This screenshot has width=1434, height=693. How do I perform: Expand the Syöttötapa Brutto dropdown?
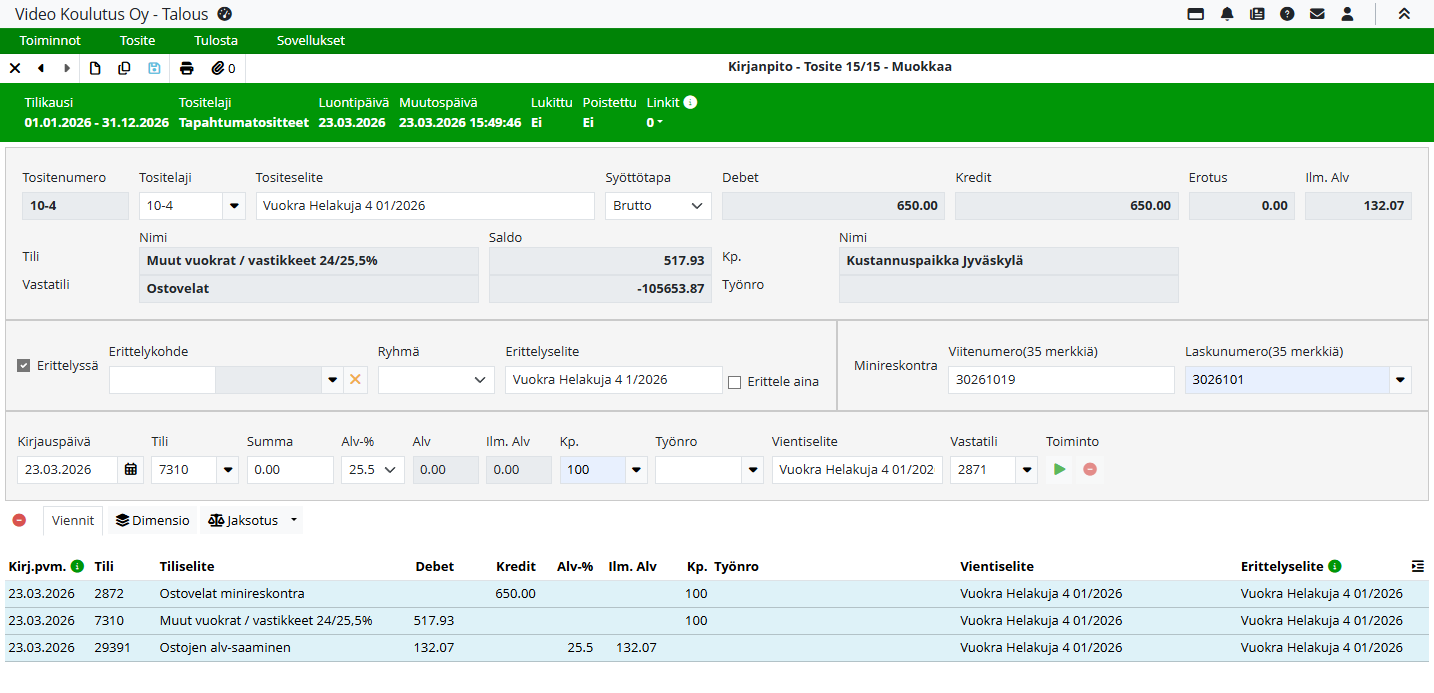tap(657, 206)
